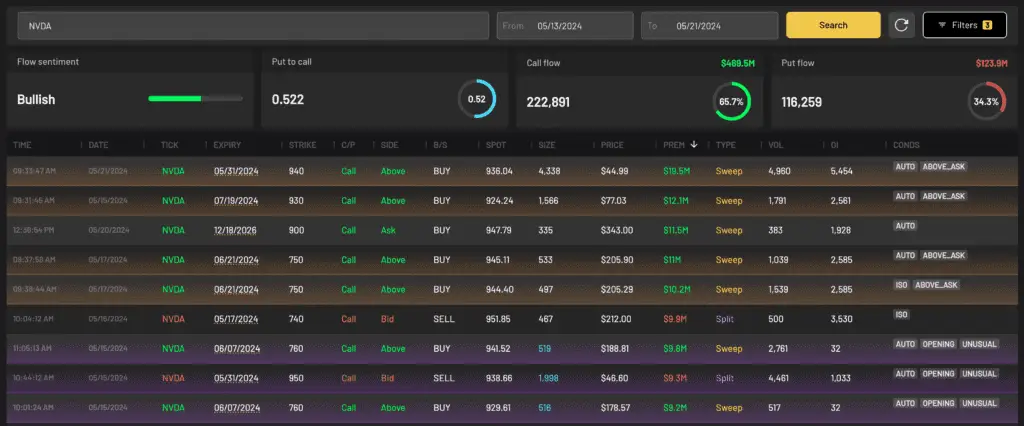Sort by the EXPIRY column header
Viewport: 1024px width, 426px height.
click(x=227, y=145)
